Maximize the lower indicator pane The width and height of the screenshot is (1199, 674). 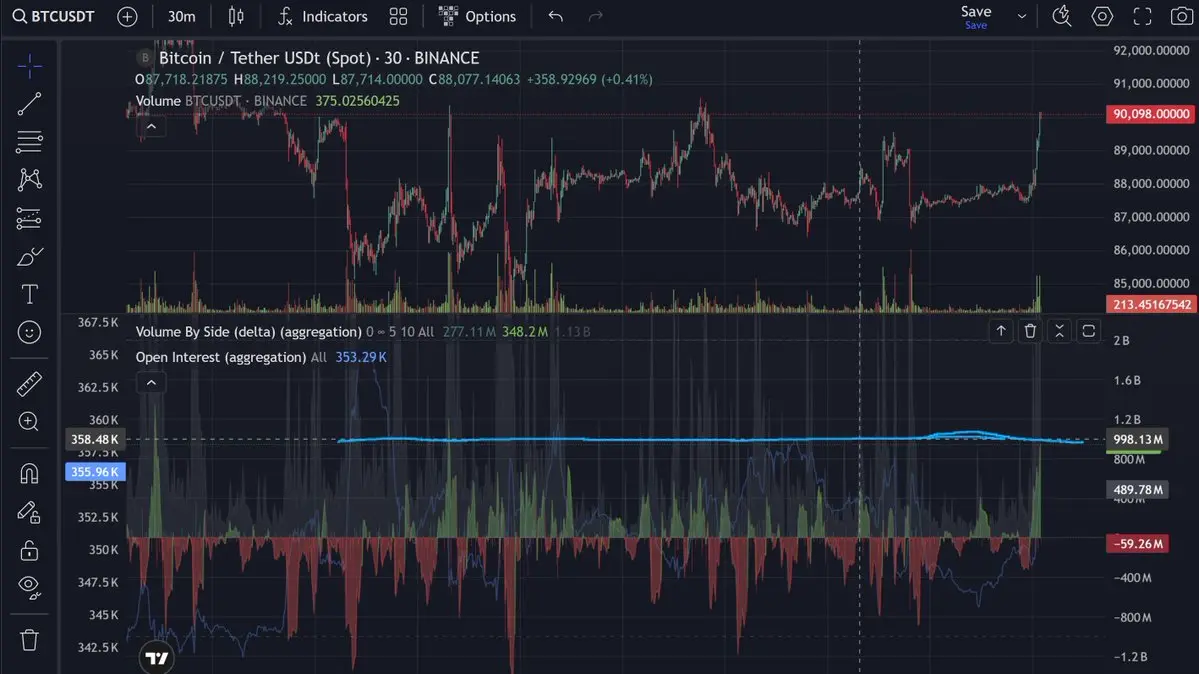[x=1088, y=331]
